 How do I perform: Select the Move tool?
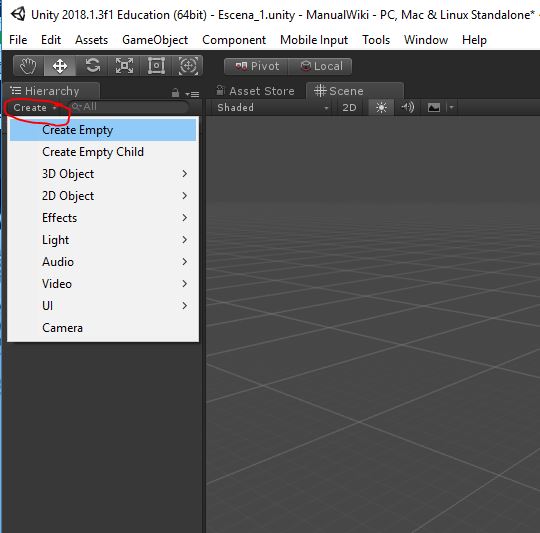60,66
